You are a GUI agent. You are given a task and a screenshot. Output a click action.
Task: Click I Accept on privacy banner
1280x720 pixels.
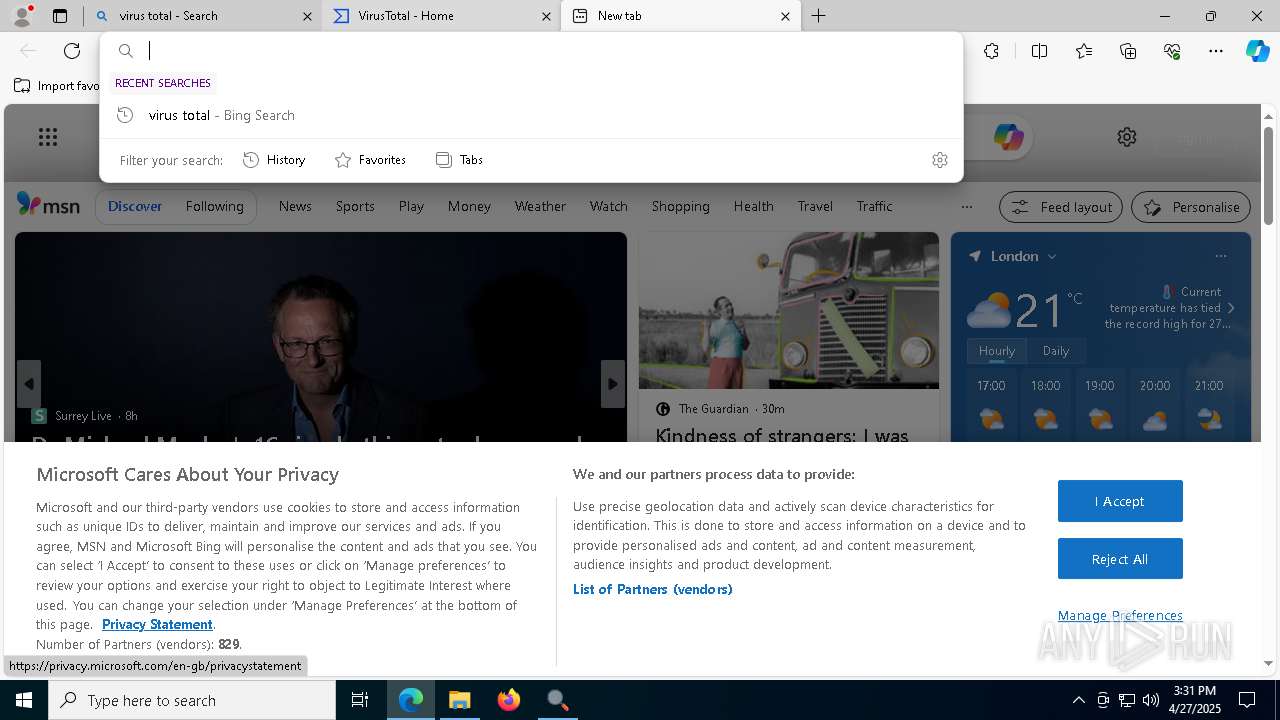click(1120, 501)
